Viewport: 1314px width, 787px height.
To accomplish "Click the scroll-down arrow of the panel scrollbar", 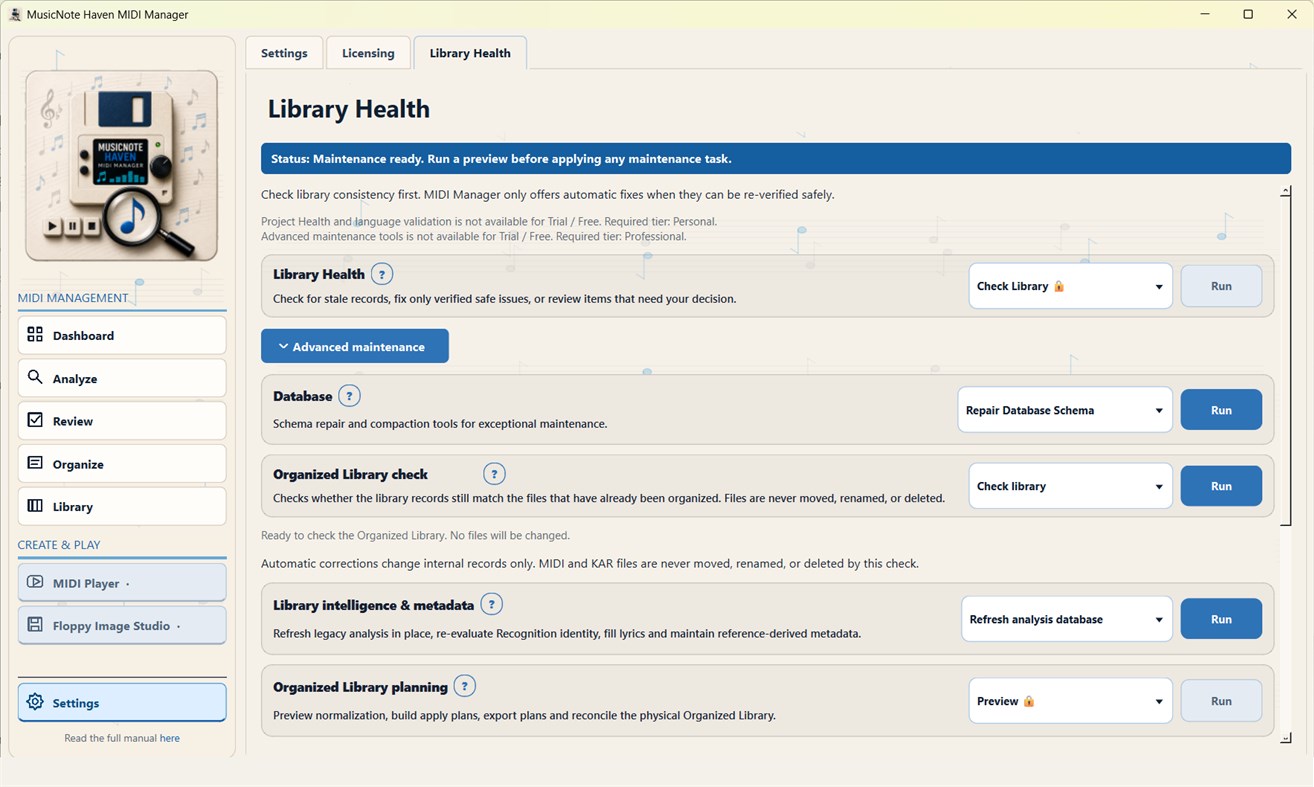I will [1285, 738].
